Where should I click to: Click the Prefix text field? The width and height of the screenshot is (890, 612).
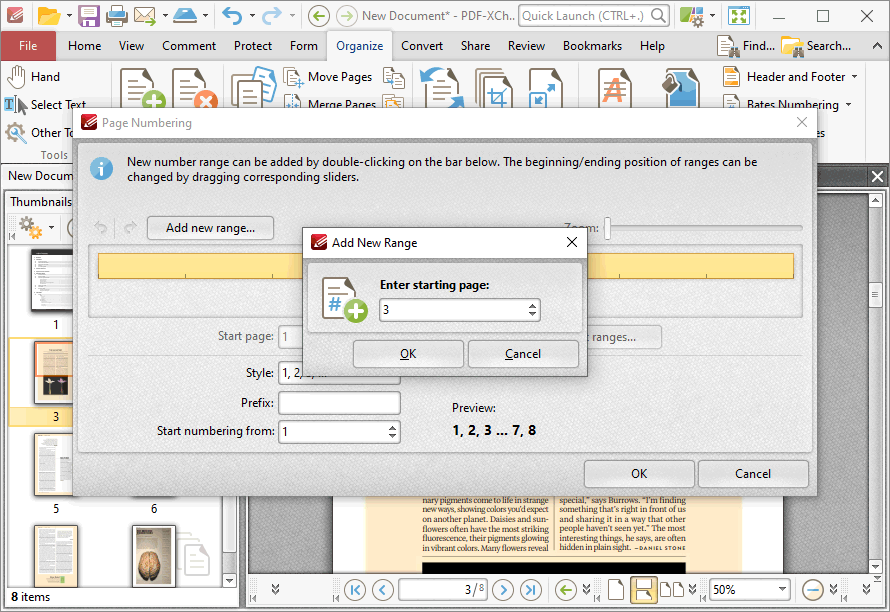tap(339, 403)
